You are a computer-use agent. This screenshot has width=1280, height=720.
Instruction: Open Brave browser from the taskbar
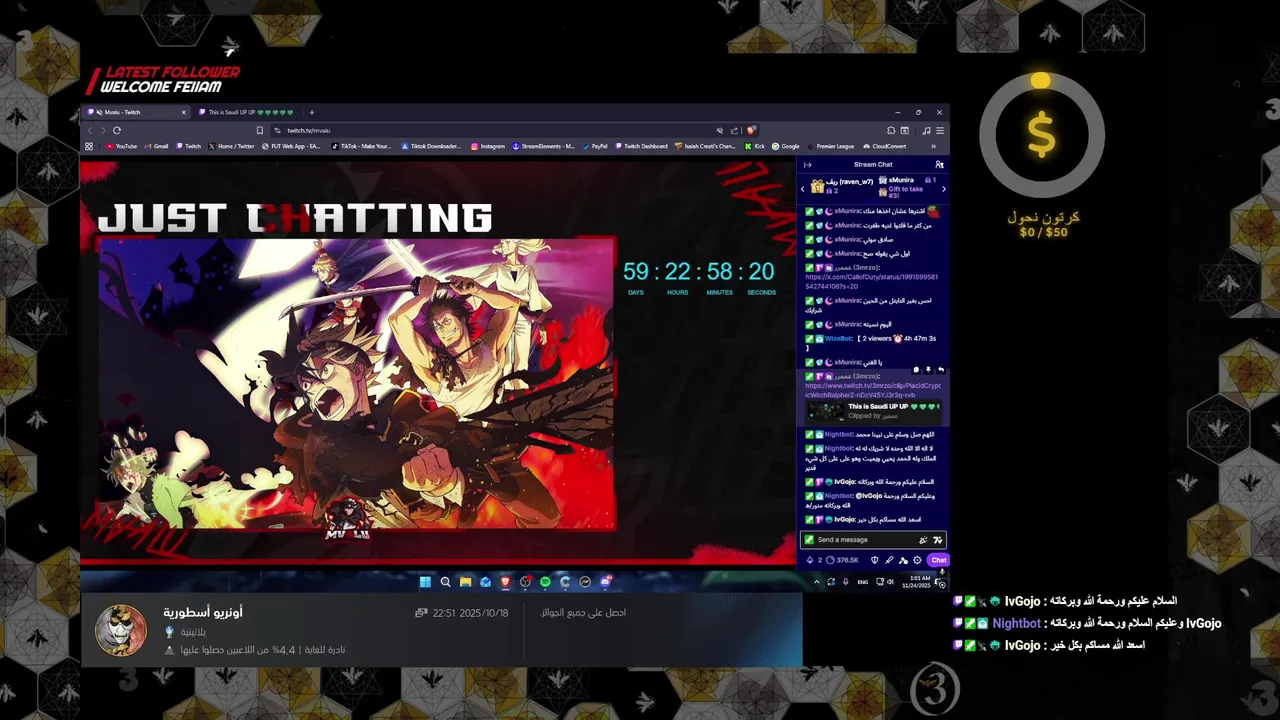[505, 582]
